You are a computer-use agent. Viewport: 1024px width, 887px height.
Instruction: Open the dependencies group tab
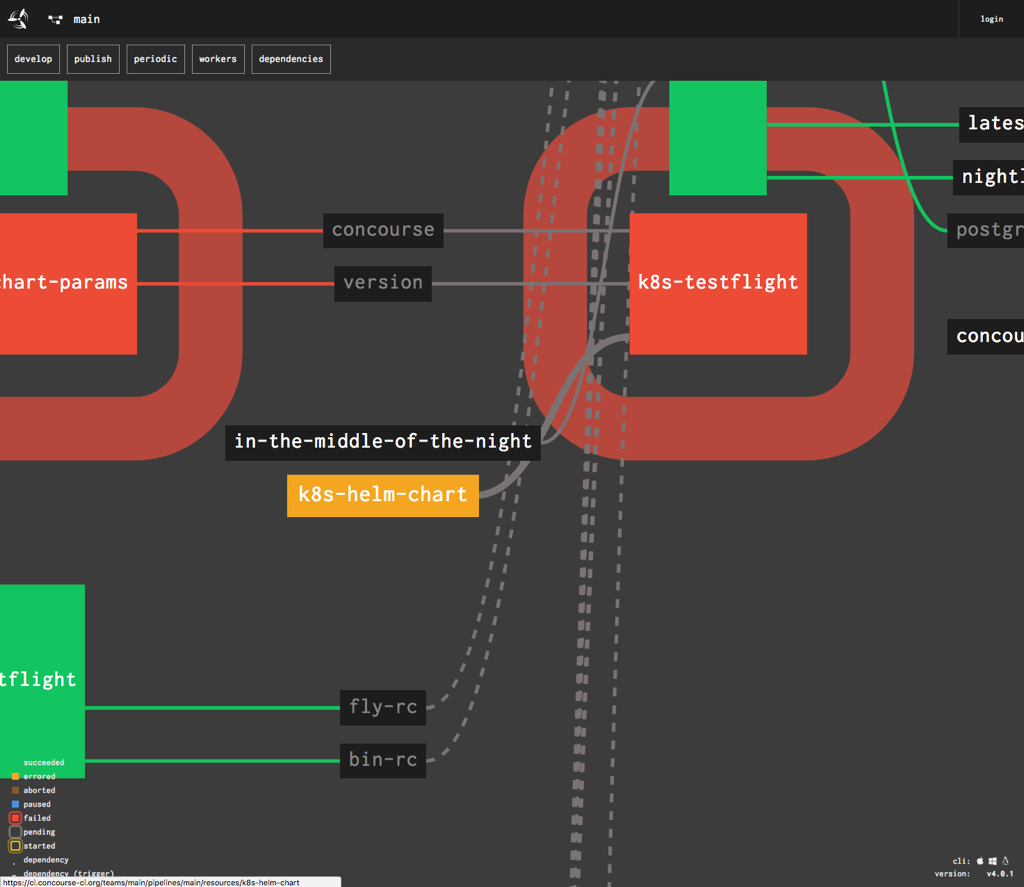291,59
